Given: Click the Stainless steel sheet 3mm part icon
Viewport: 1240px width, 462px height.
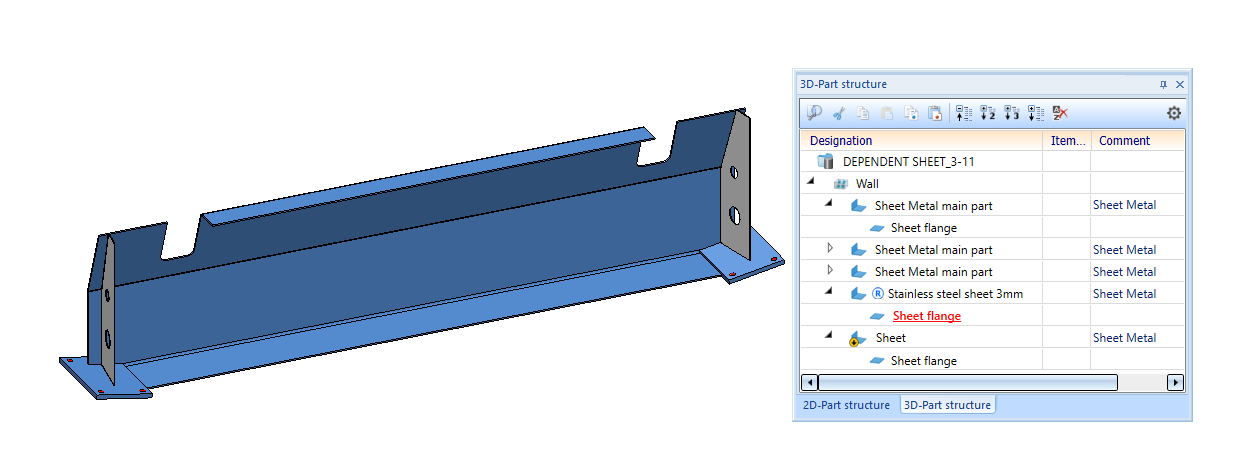Looking at the screenshot, I should (x=858, y=294).
